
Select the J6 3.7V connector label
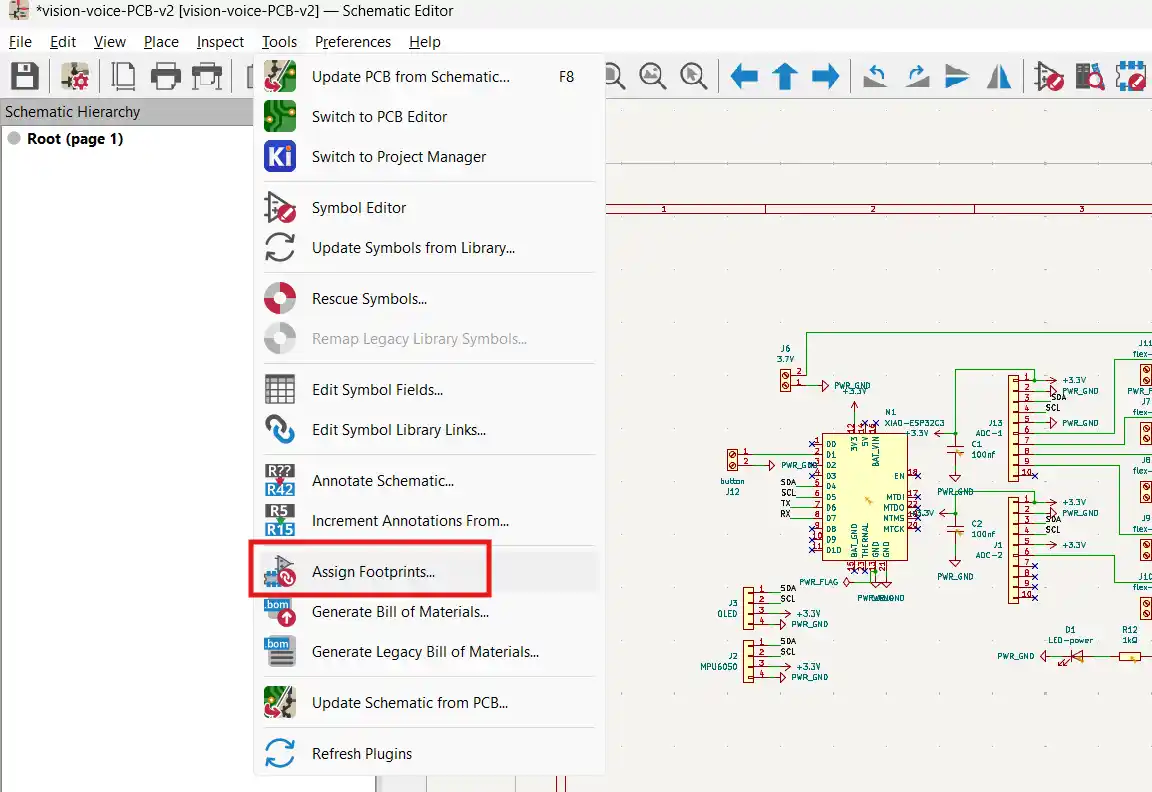[x=785, y=353]
